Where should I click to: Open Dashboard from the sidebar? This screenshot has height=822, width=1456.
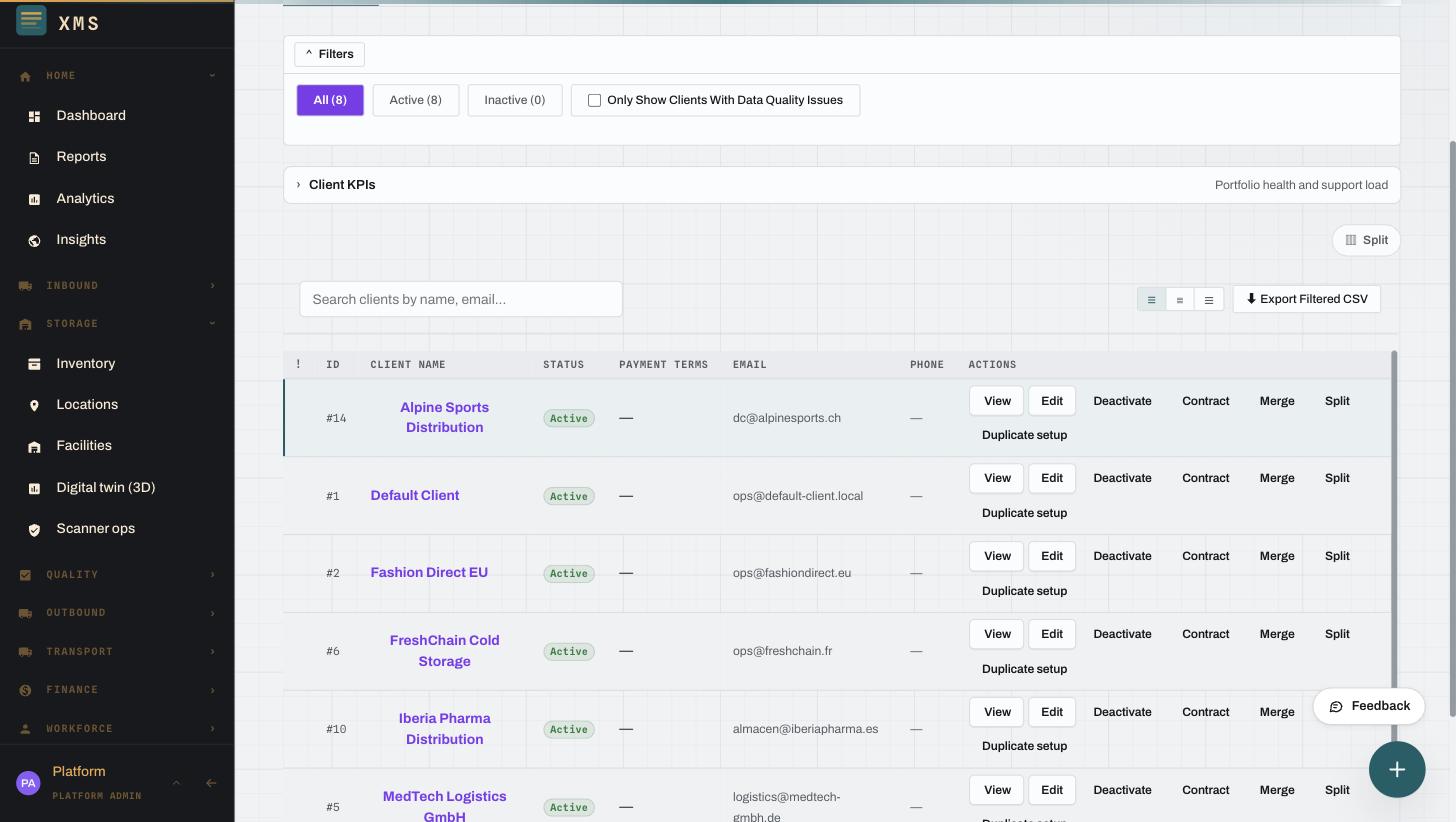pos(91,116)
